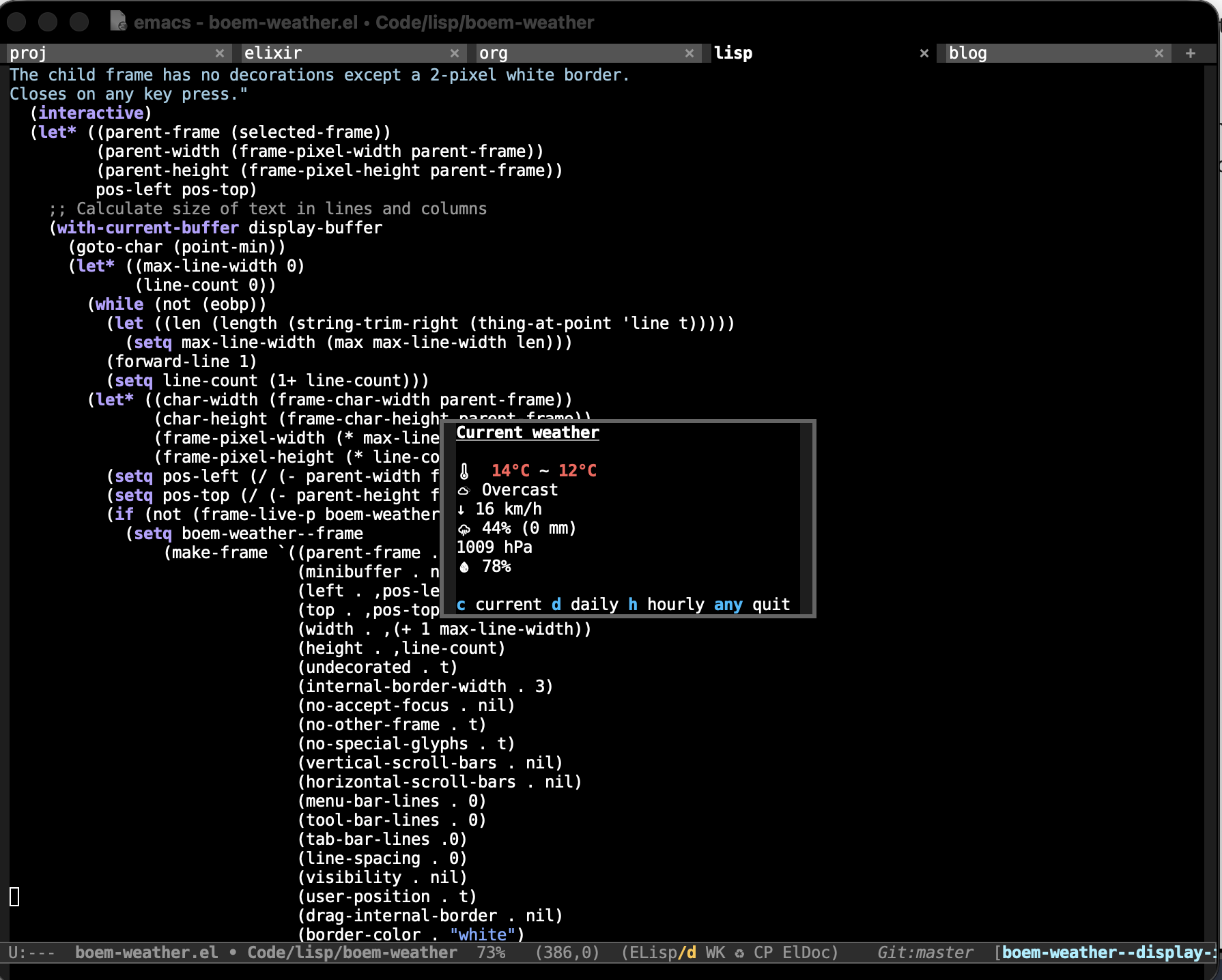Image resolution: width=1222 pixels, height=980 pixels.
Task: Click the recycle icon in mode line
Action: click(739, 953)
